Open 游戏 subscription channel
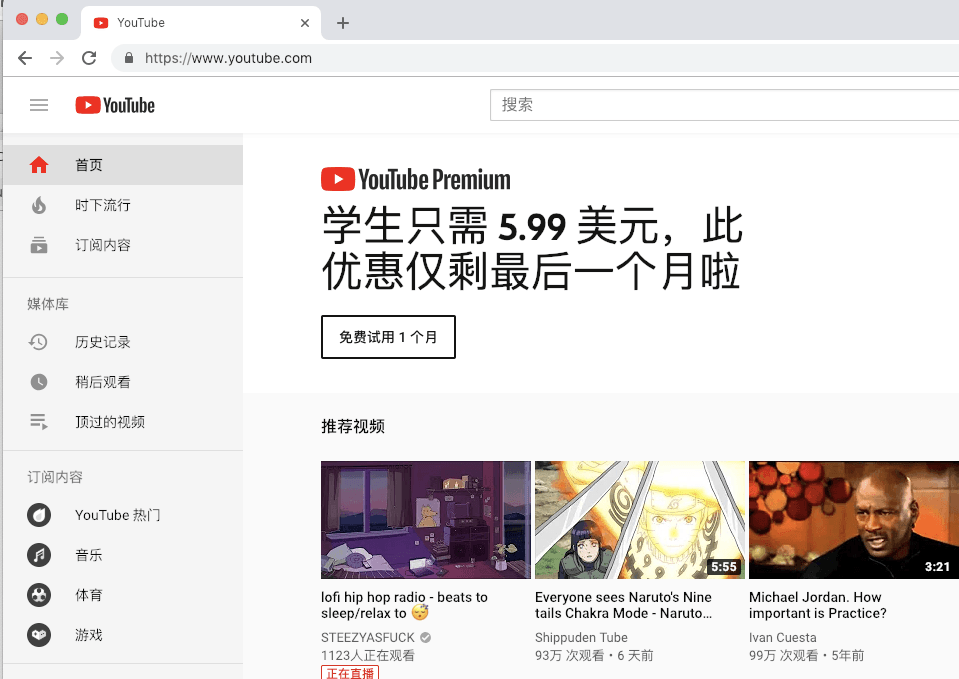 point(123,635)
